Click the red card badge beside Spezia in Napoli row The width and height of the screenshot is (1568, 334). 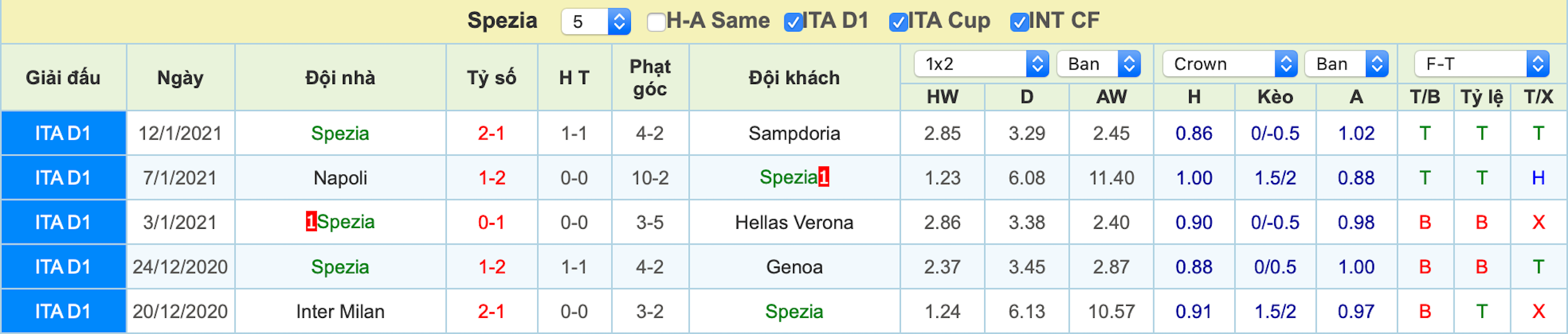point(823,177)
